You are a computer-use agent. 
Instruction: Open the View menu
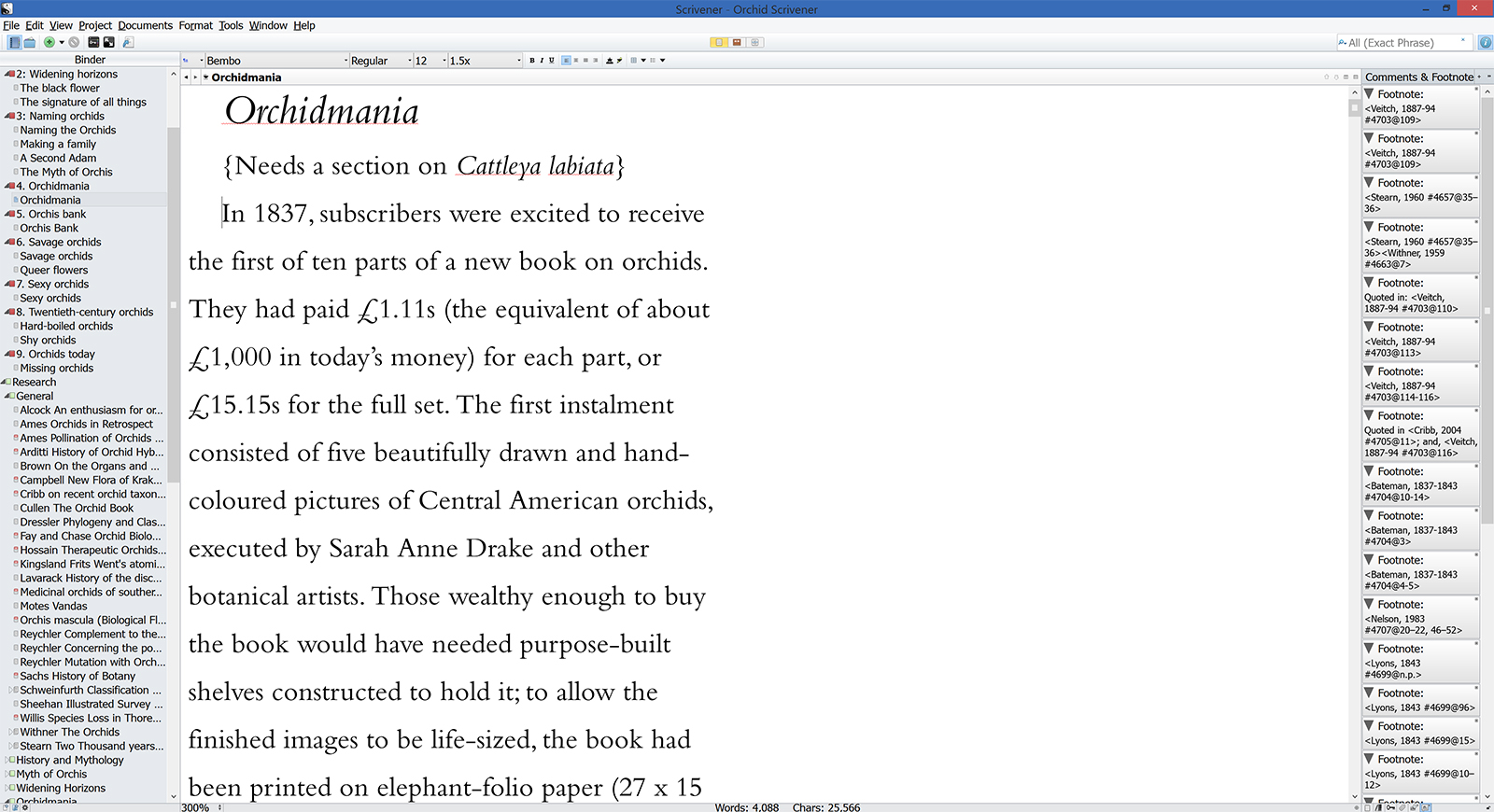tap(61, 25)
